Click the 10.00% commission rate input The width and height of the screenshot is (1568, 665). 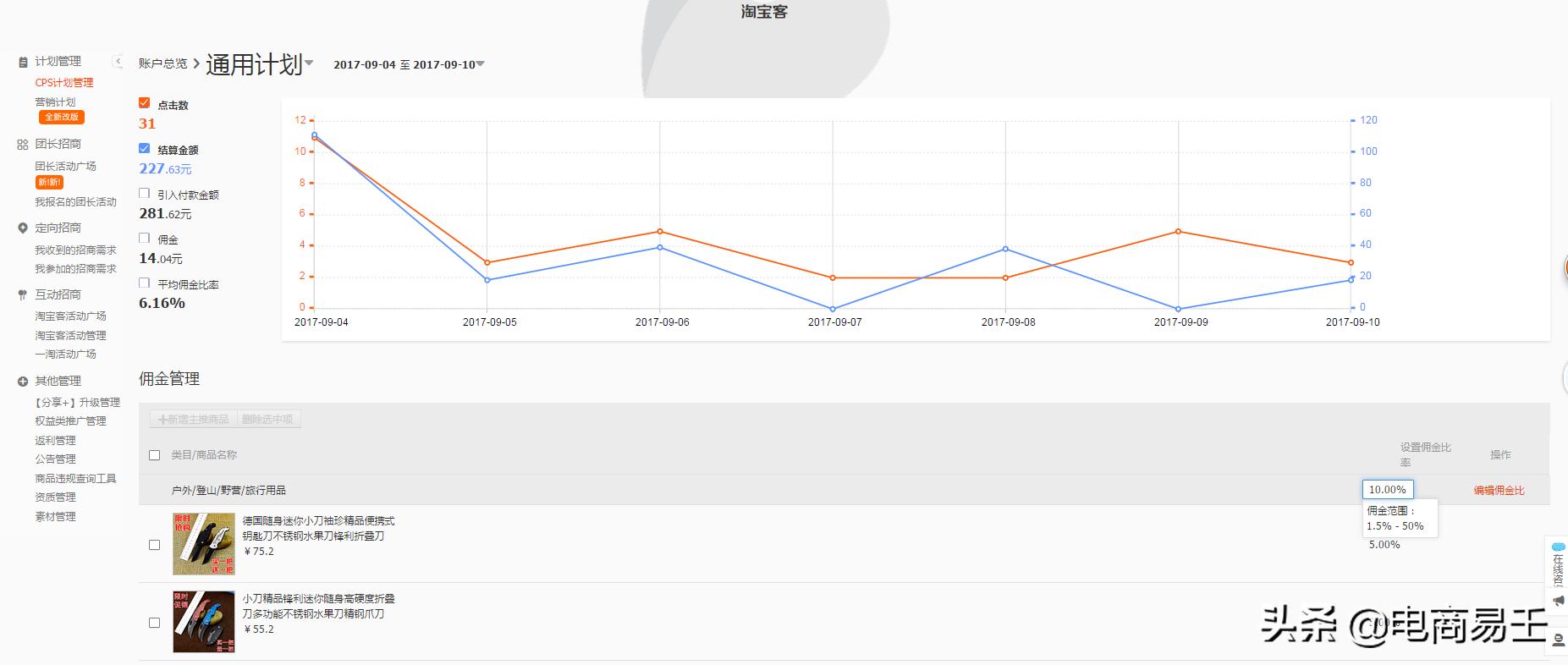tap(1388, 490)
